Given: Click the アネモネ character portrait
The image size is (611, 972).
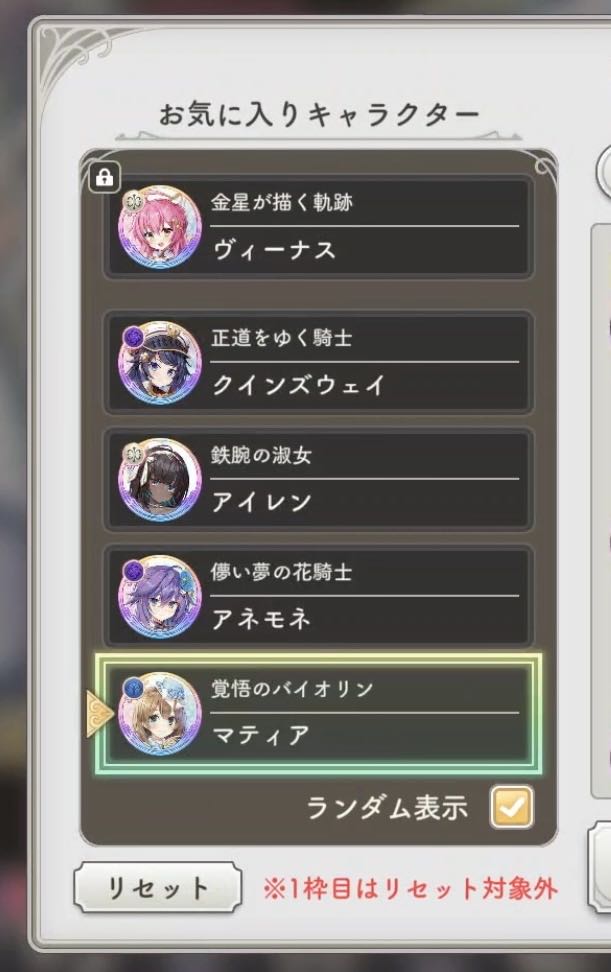Looking at the screenshot, I should pyautogui.click(x=160, y=596).
